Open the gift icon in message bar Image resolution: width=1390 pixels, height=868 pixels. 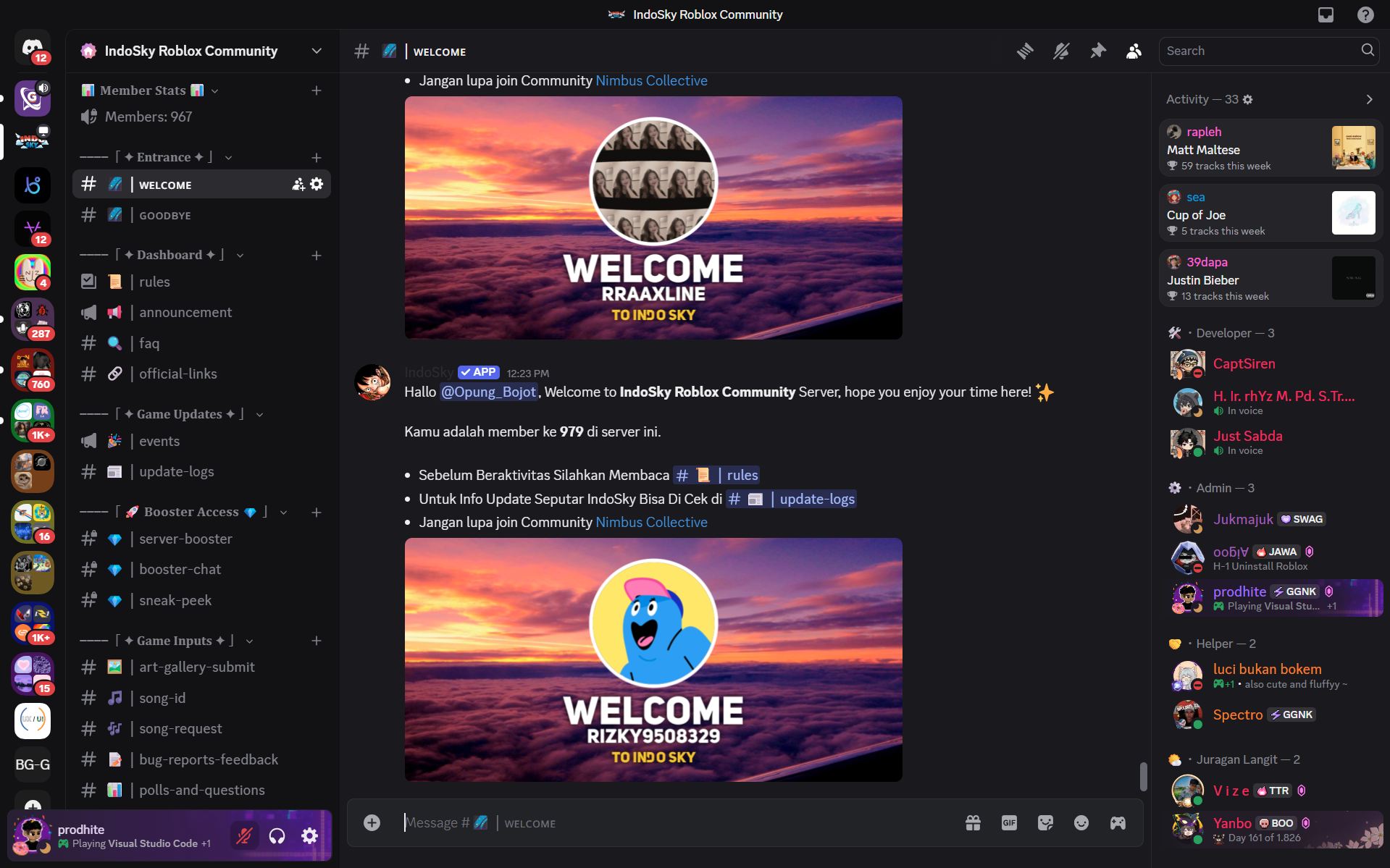[973, 823]
